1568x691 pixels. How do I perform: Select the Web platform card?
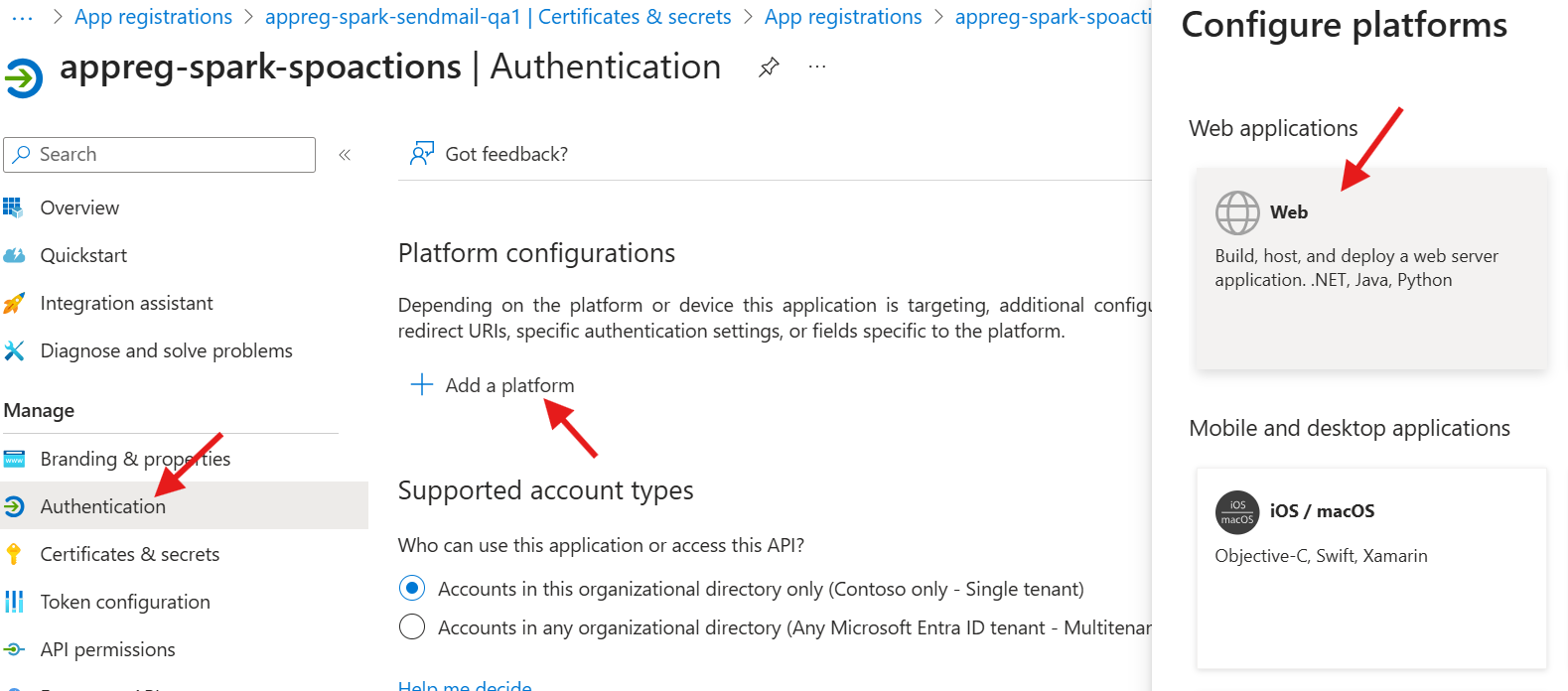pyautogui.click(x=1370, y=268)
